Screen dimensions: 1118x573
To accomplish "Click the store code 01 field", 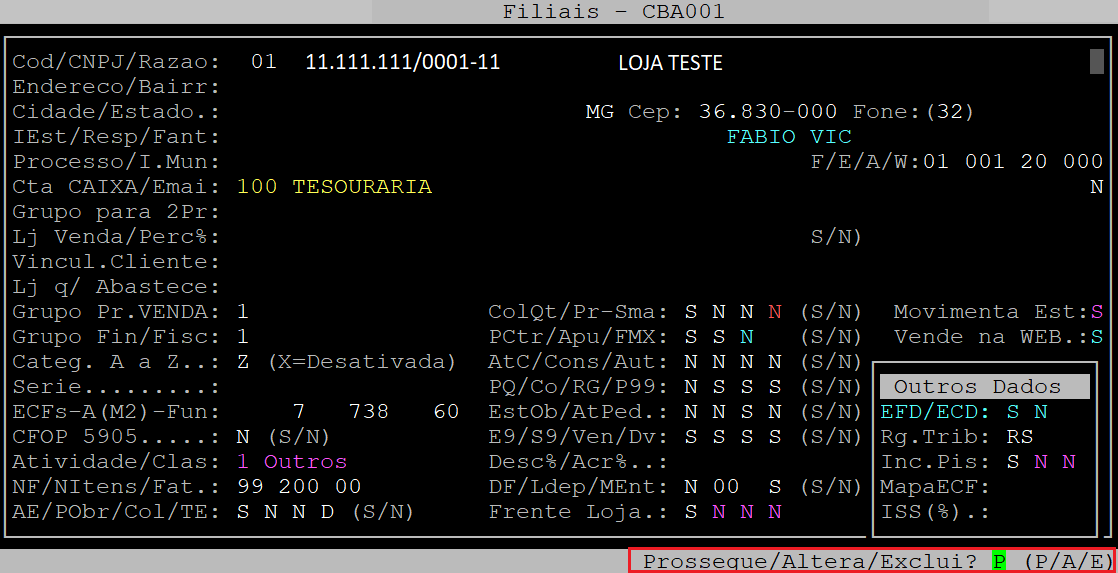I will (263, 62).
